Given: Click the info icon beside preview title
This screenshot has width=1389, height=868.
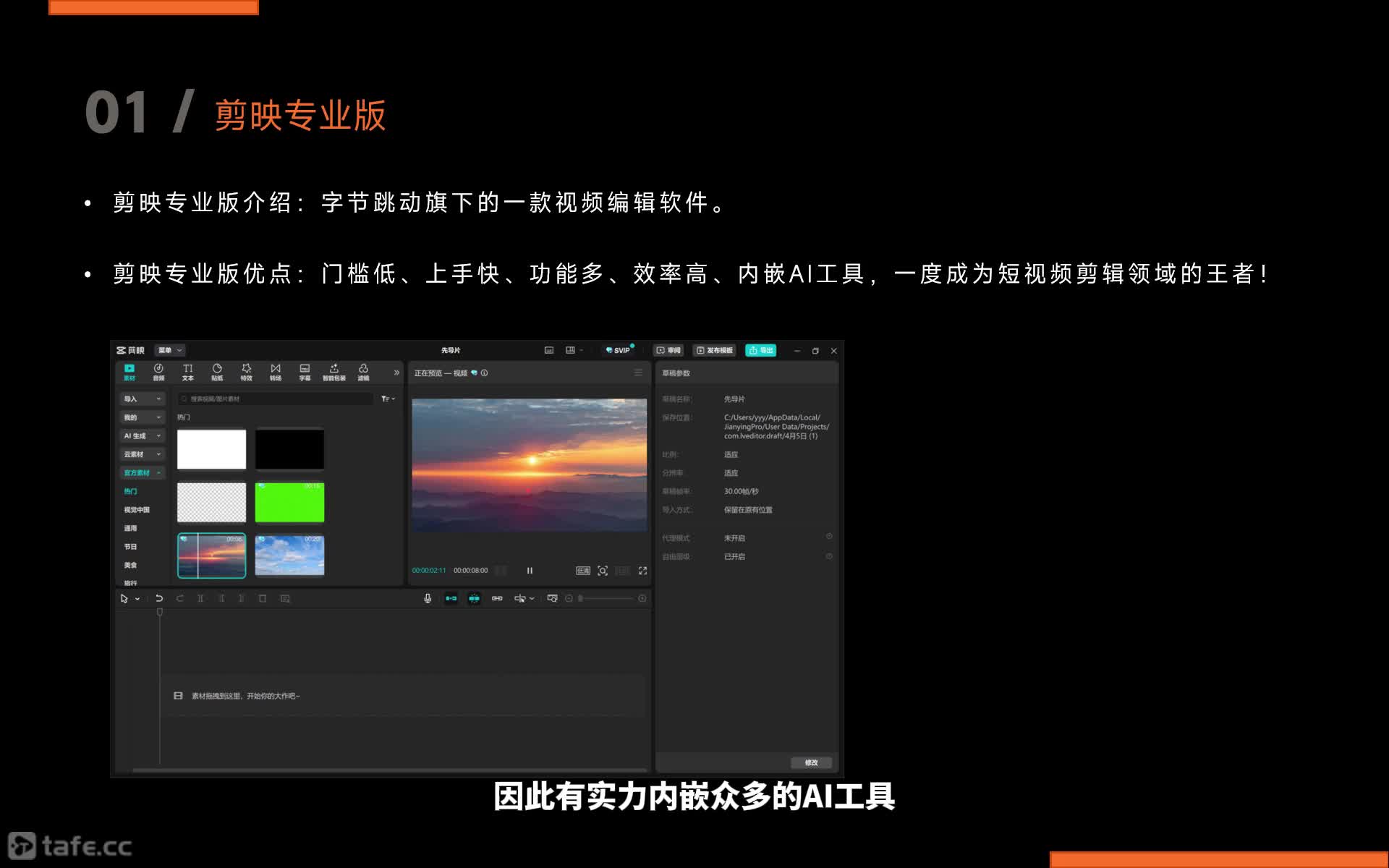Looking at the screenshot, I should pos(485,373).
